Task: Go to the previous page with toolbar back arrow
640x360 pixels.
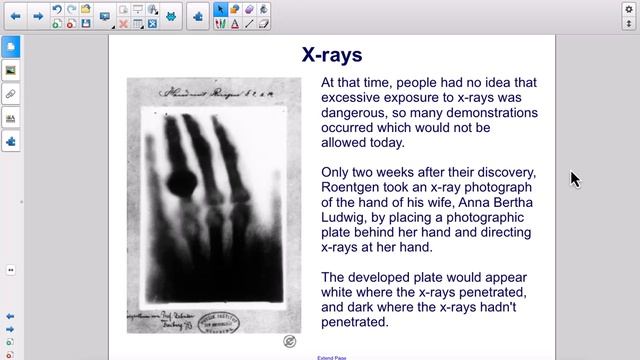Action: [x=16, y=16]
